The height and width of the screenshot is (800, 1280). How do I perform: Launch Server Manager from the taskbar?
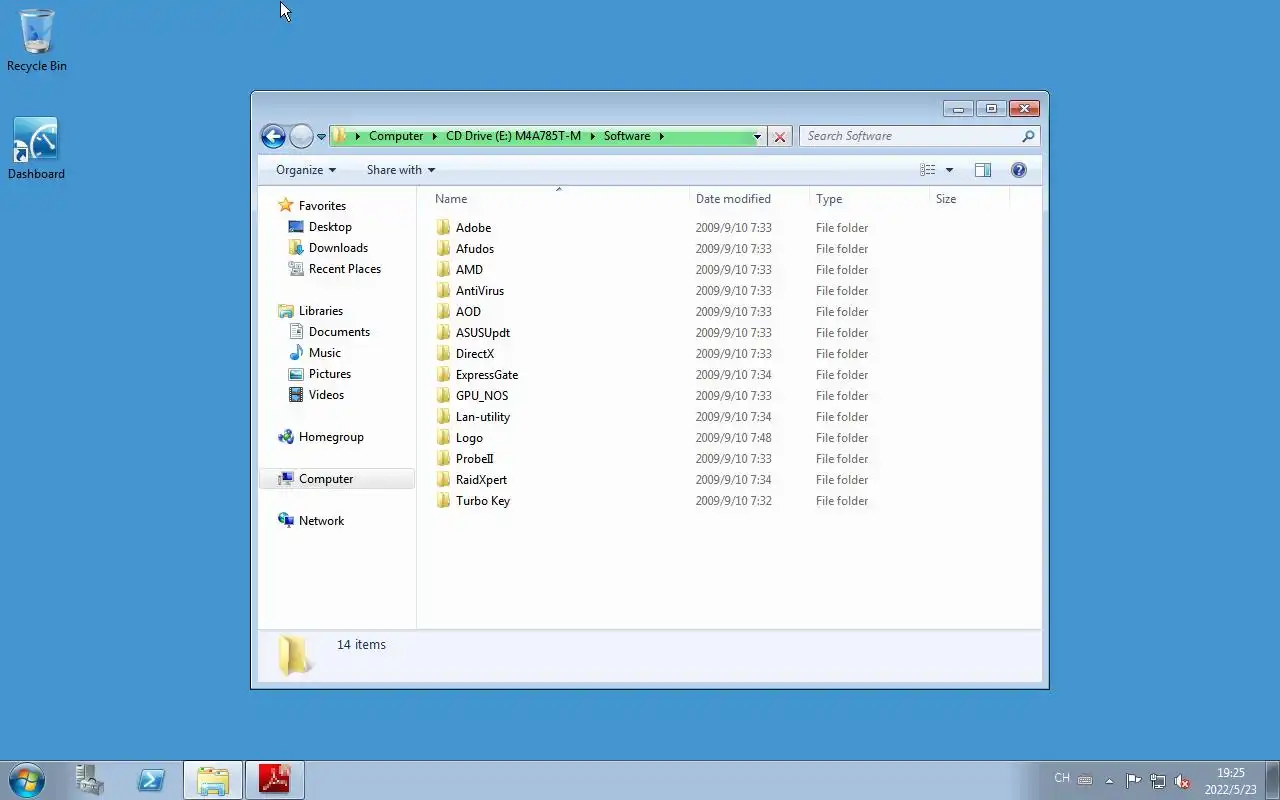pyautogui.click(x=89, y=780)
